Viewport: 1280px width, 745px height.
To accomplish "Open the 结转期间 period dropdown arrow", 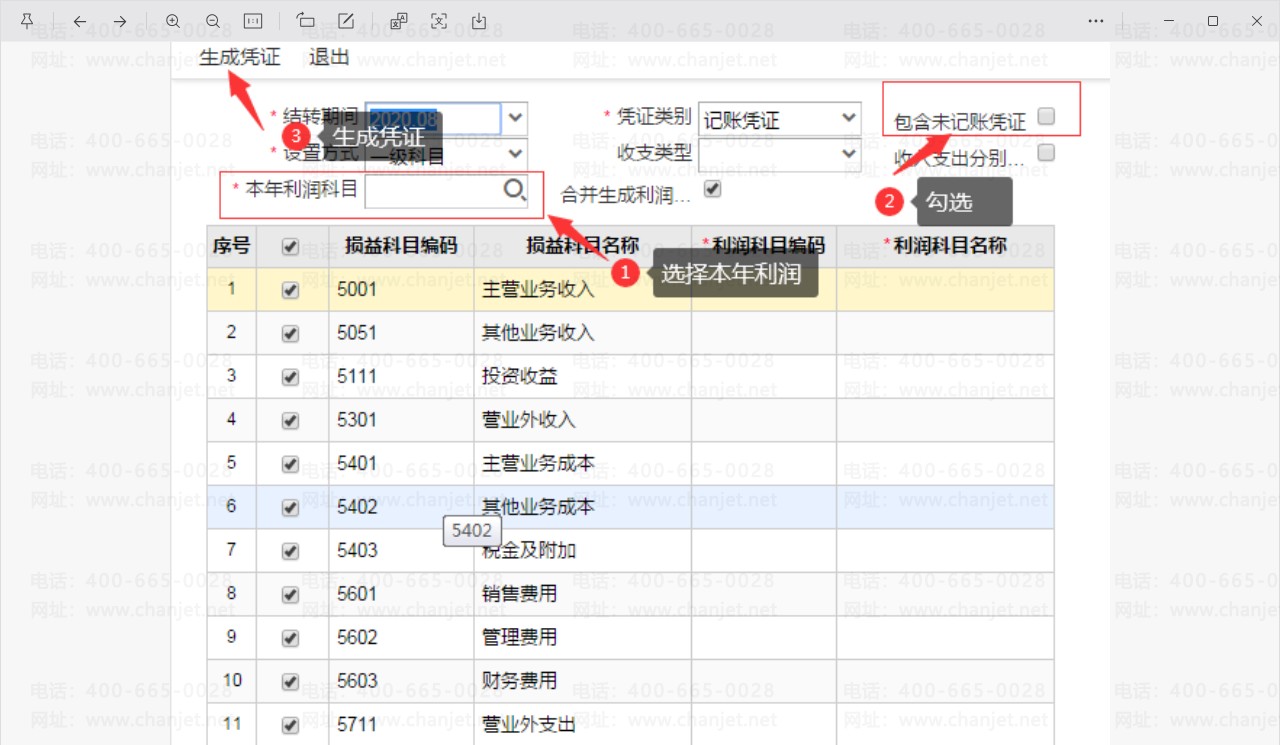I will (514, 118).
